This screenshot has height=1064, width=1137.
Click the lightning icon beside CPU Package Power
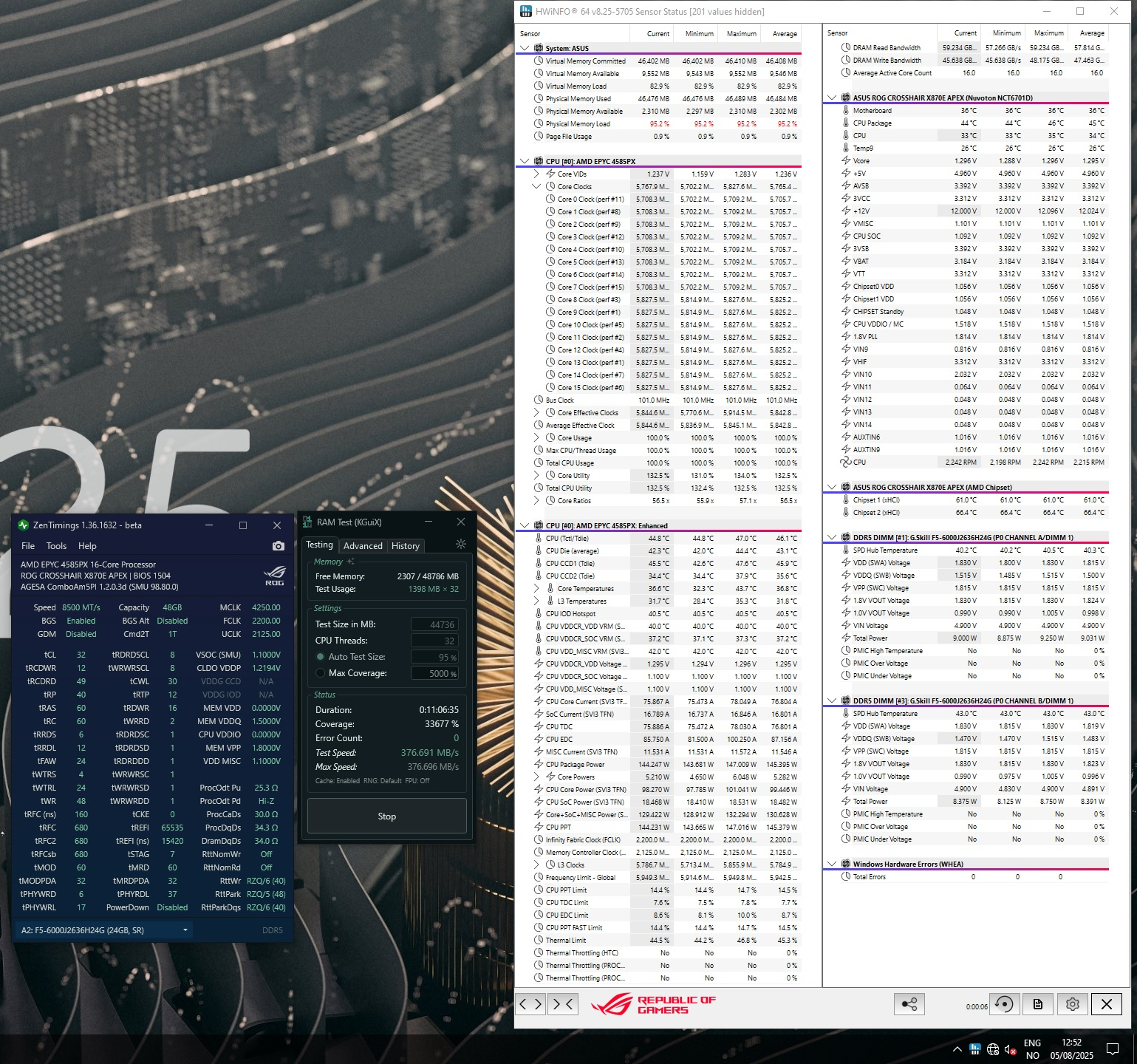click(539, 764)
